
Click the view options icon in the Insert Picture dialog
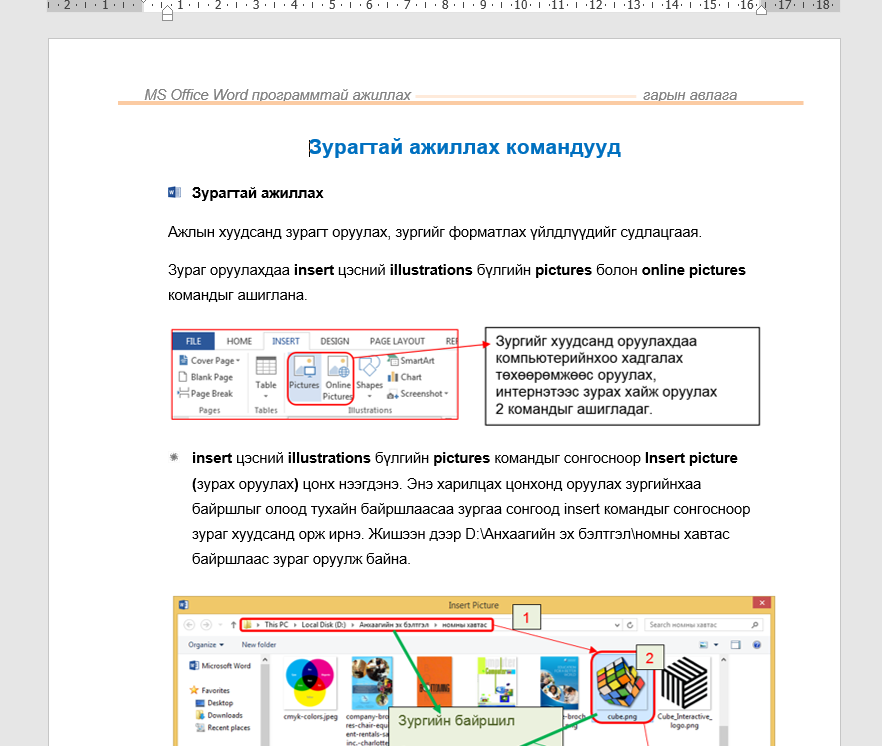pyautogui.click(x=704, y=645)
